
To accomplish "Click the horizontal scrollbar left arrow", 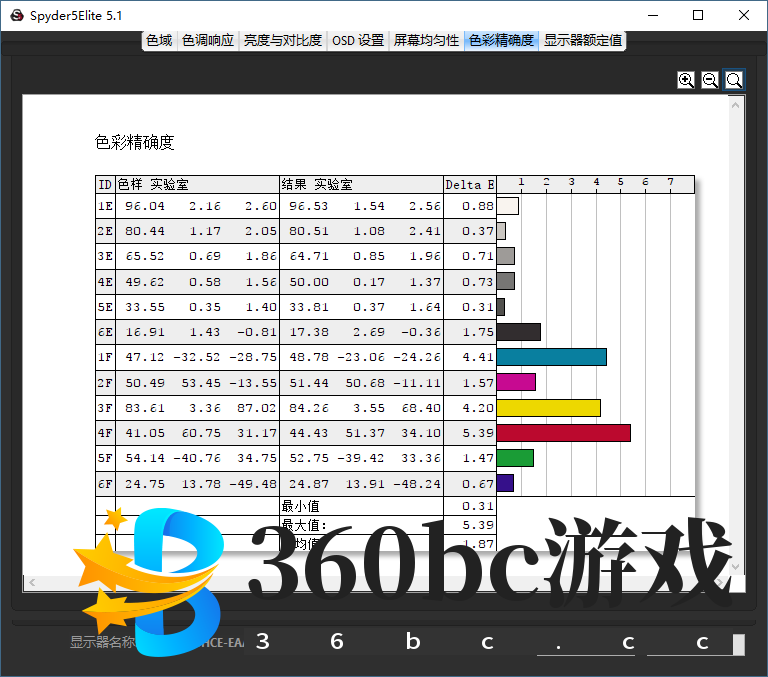I will (31, 582).
